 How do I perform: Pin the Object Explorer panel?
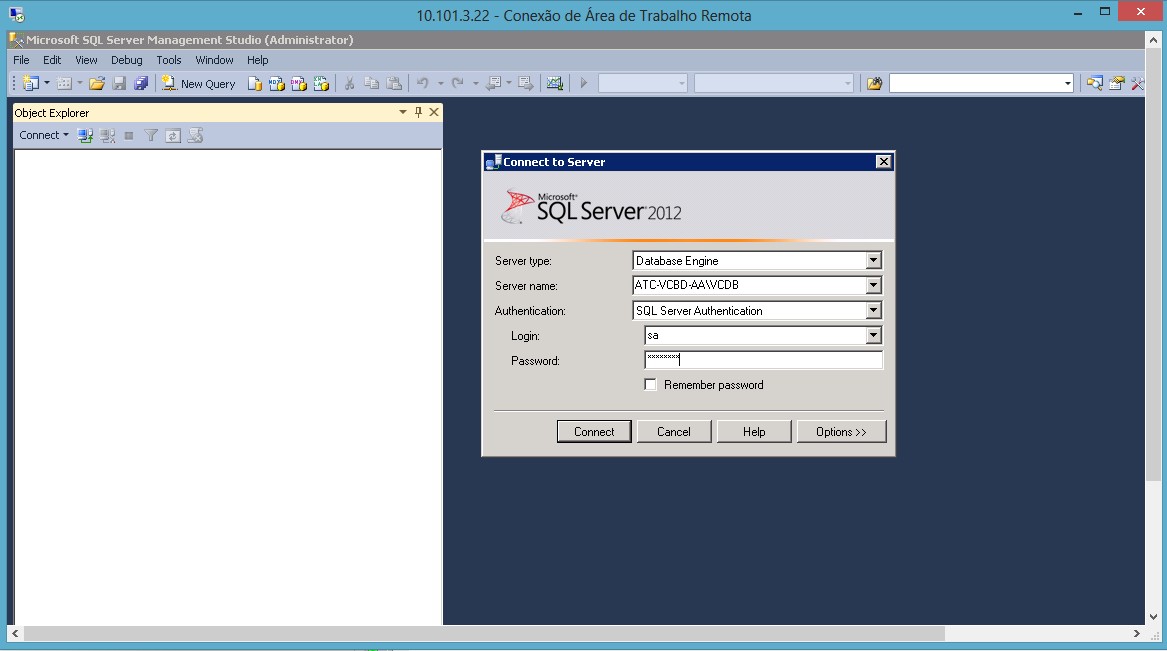point(418,113)
